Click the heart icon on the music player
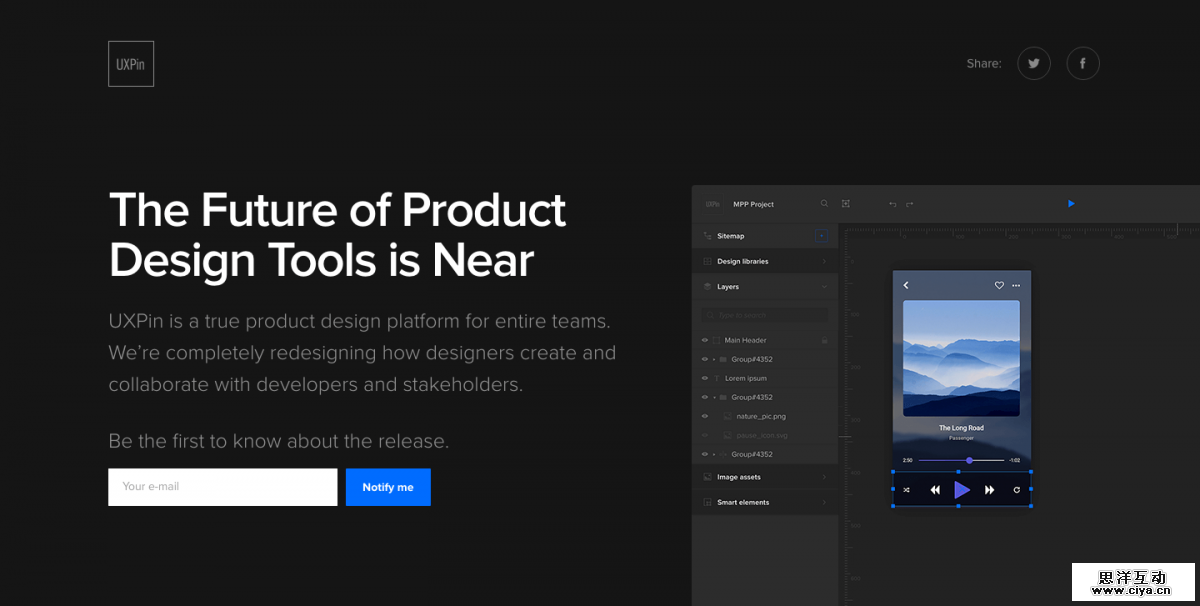The image size is (1200, 606). pyautogui.click(x=999, y=285)
